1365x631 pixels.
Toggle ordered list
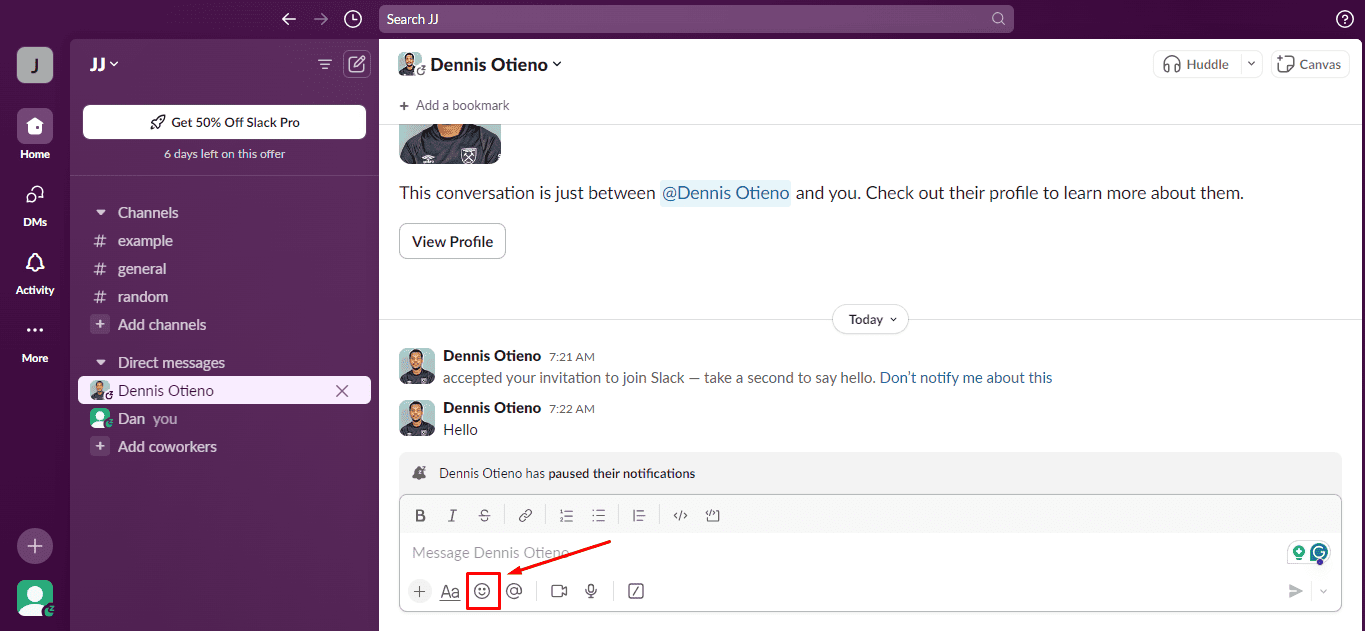(566, 516)
